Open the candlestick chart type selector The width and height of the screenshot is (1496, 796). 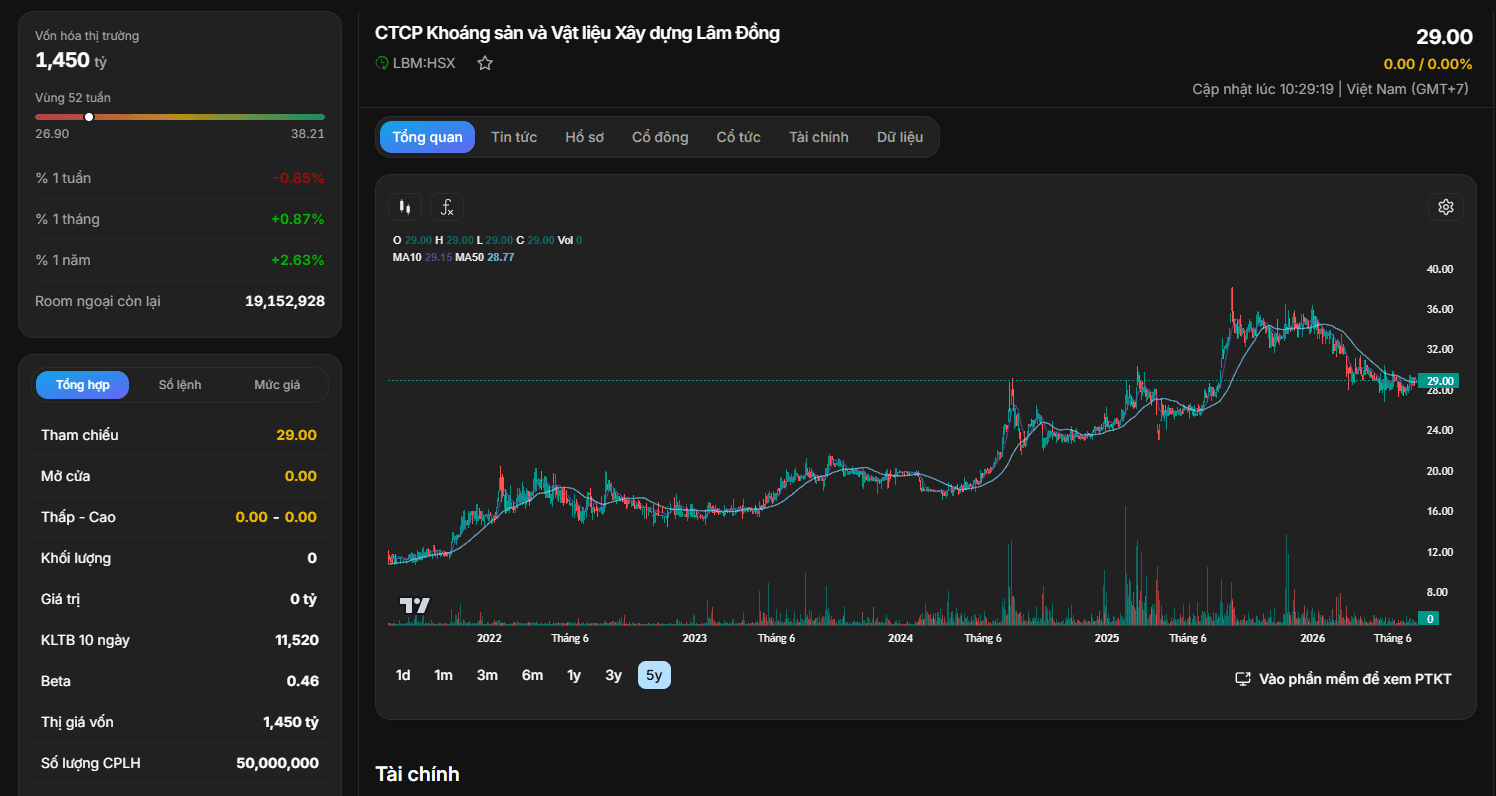click(405, 207)
